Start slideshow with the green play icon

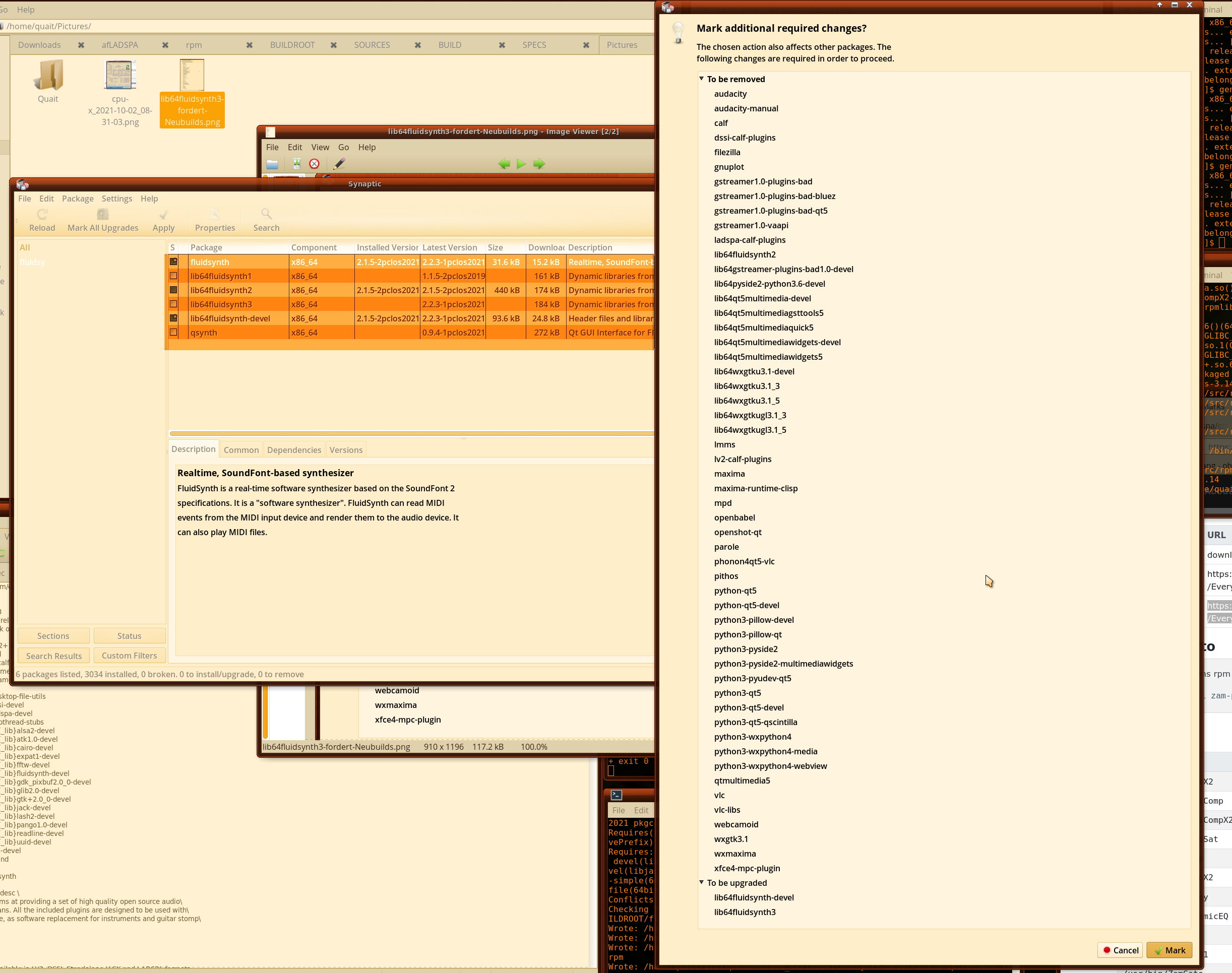click(521, 164)
